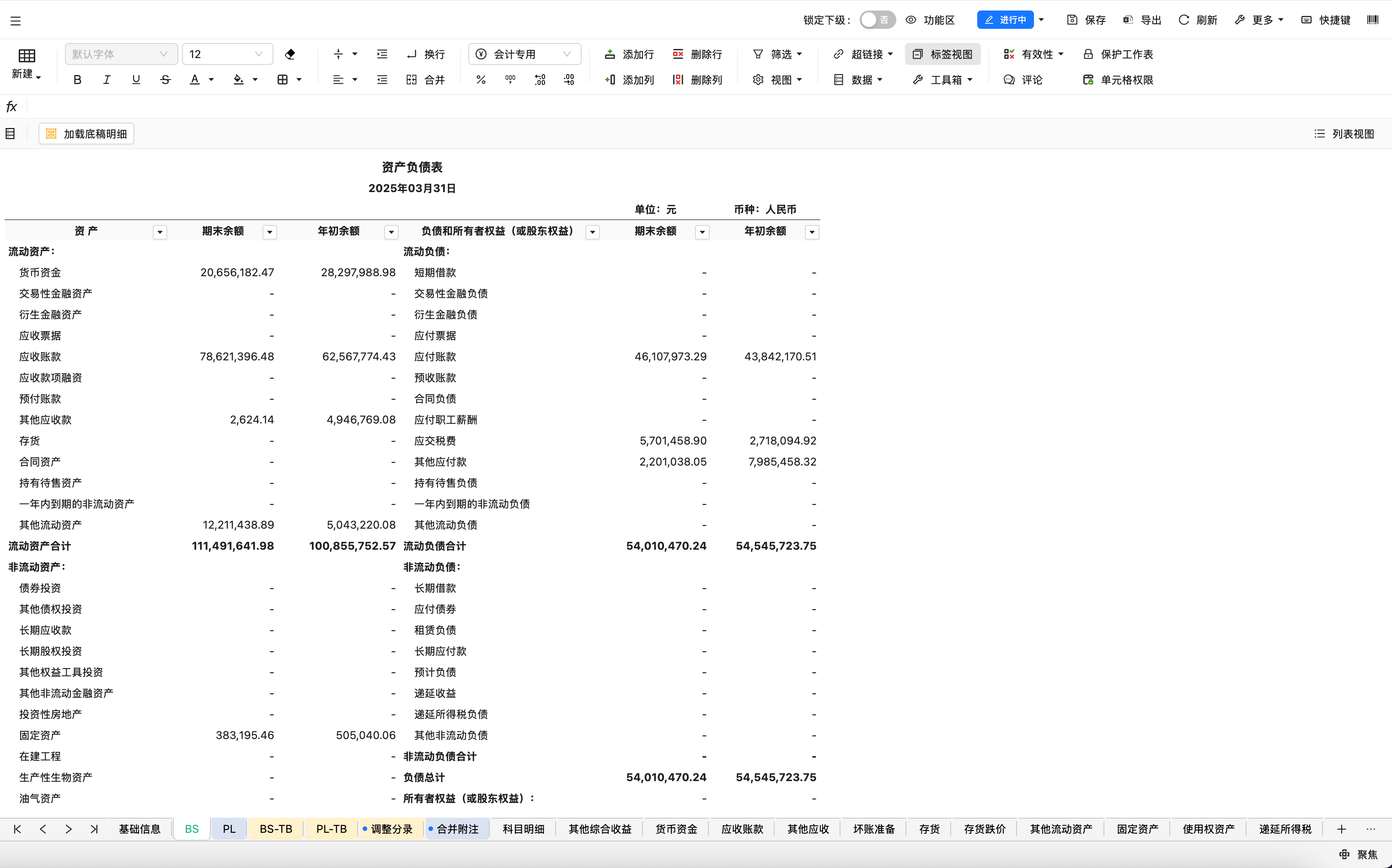Switch to the Cash (货币资金) sheet tab
Screen dimensions: 1392x868
(675, 829)
